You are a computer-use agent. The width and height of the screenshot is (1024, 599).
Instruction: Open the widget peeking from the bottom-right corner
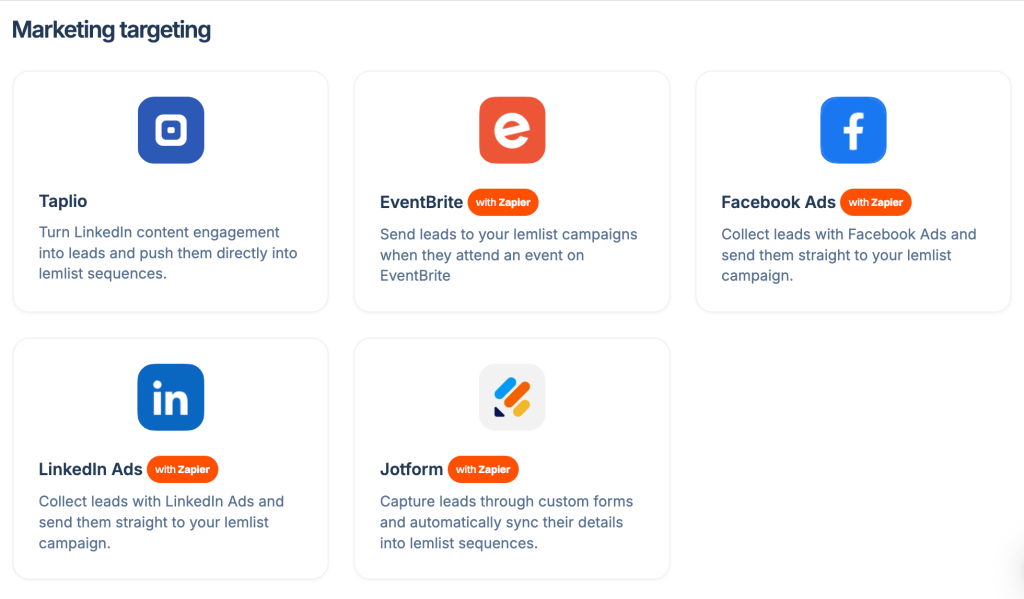tap(1015, 590)
